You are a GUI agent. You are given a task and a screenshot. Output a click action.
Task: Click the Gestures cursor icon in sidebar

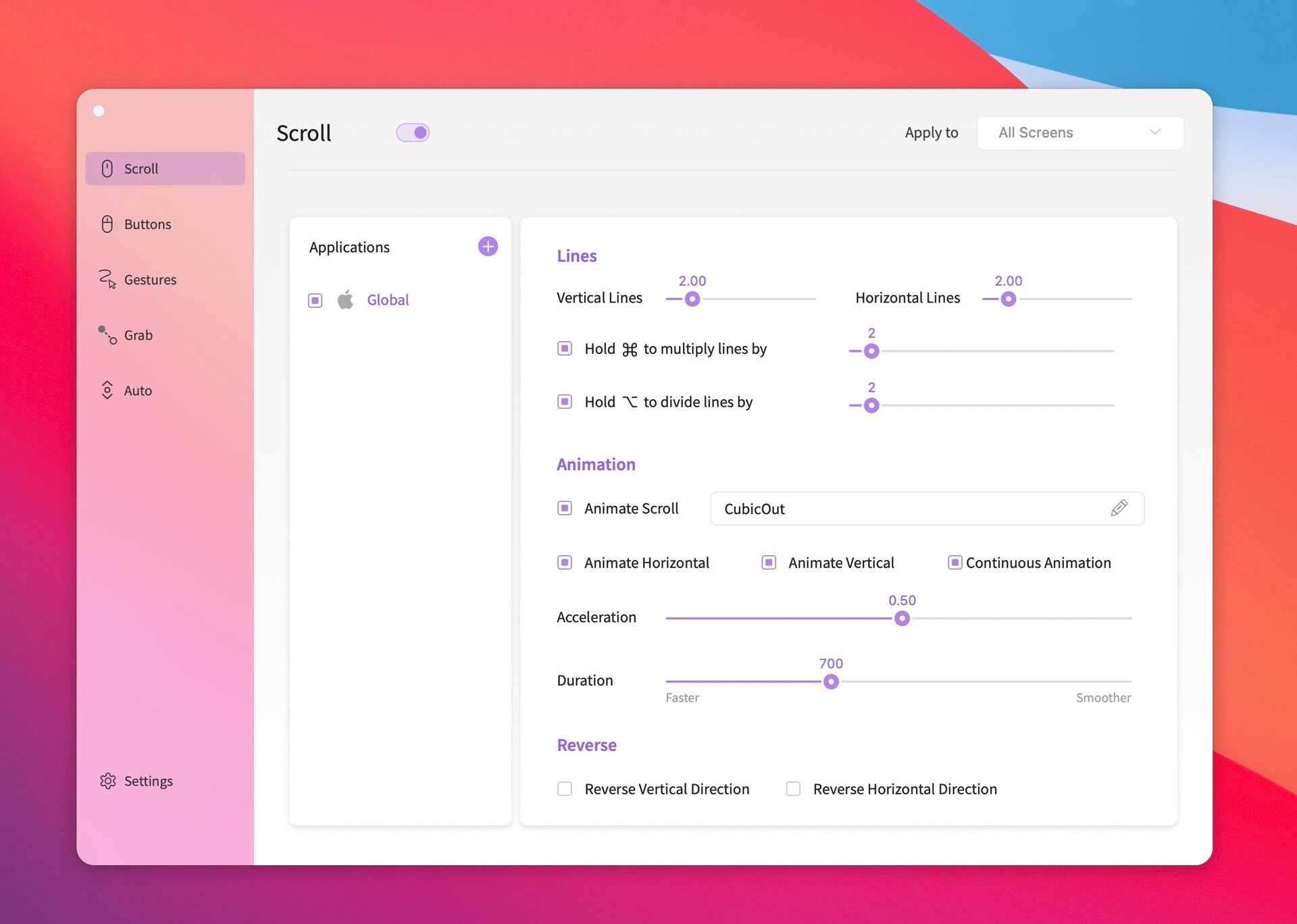pos(107,279)
